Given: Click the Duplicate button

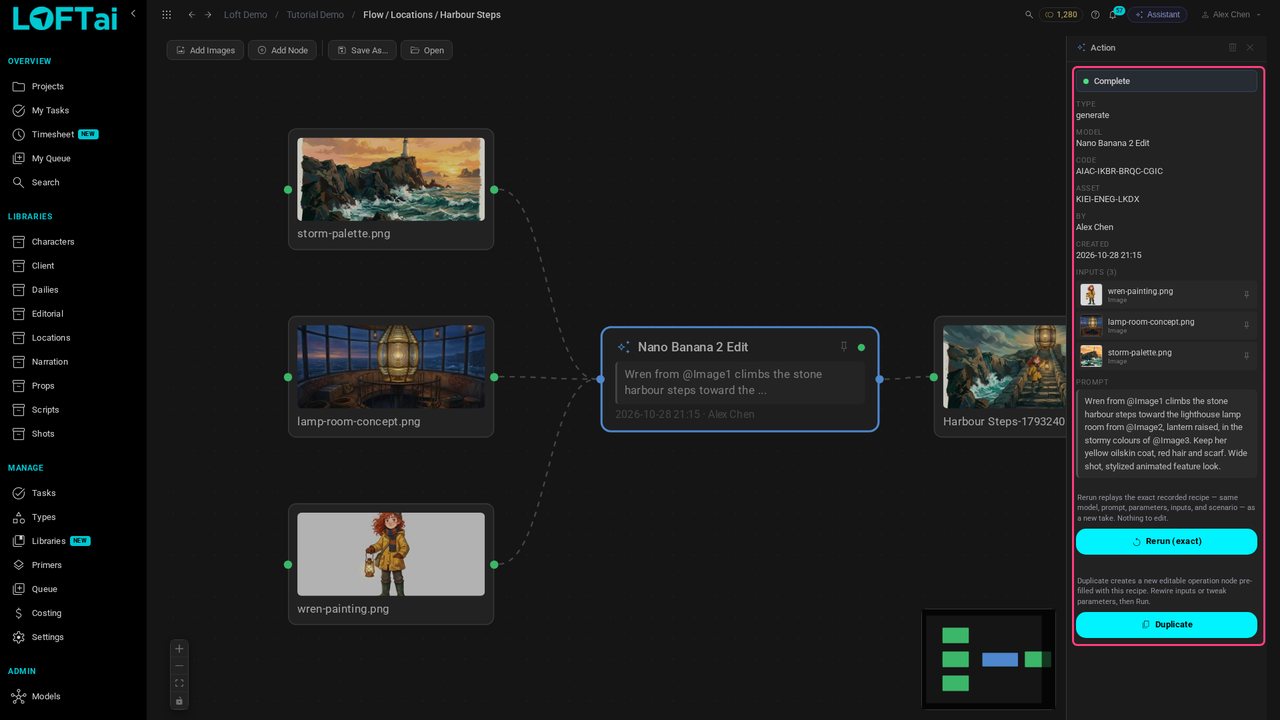Looking at the screenshot, I should [1166, 624].
